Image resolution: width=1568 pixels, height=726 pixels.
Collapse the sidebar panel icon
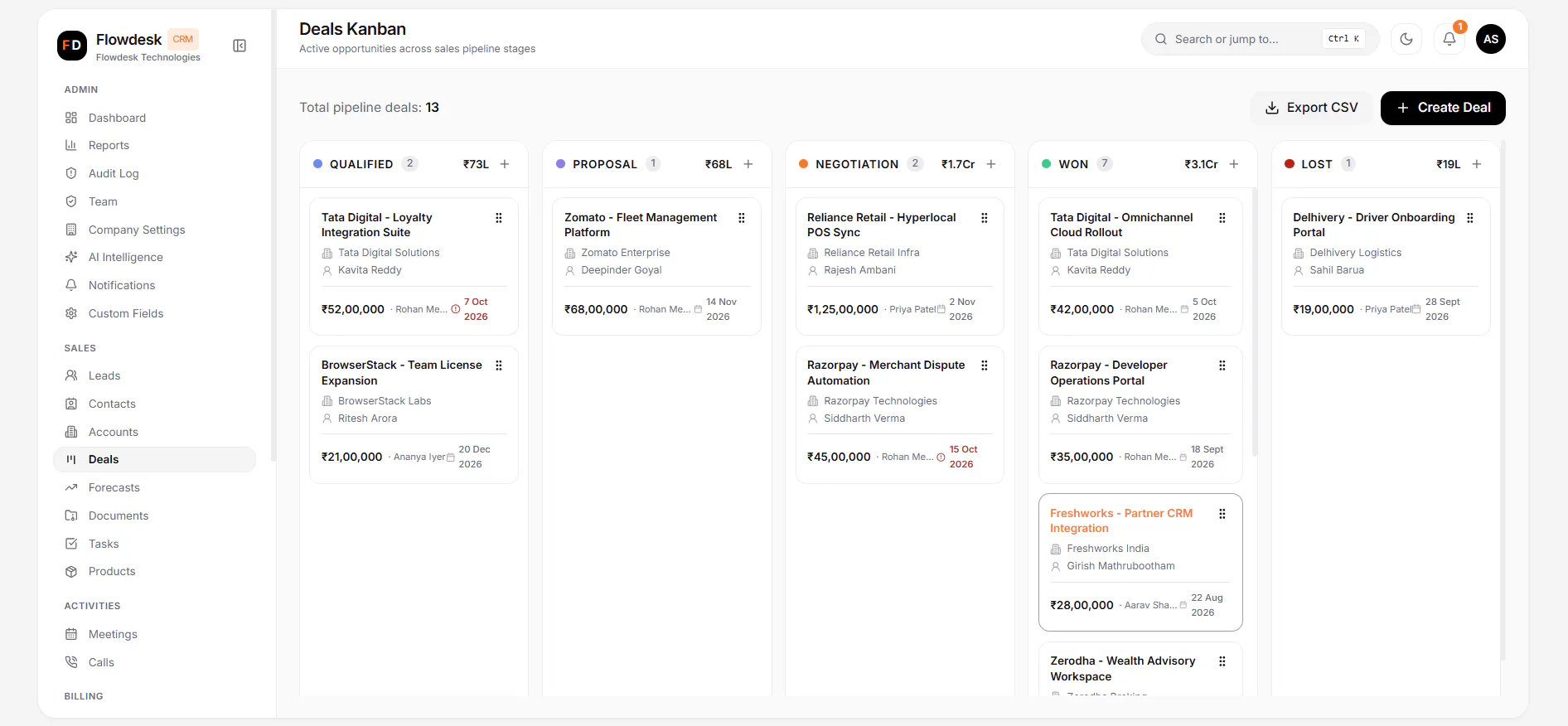point(240,46)
